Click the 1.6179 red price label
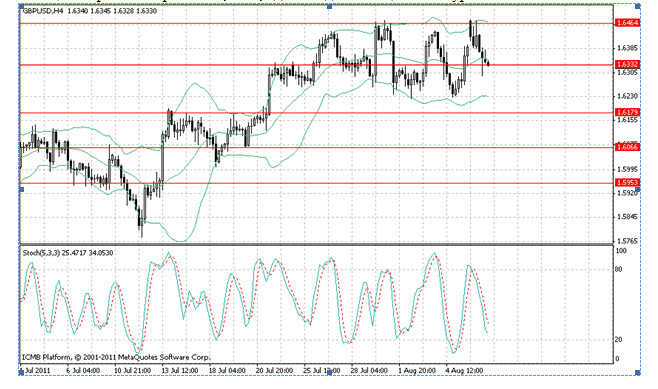The height and width of the screenshot is (389, 658). point(627,112)
